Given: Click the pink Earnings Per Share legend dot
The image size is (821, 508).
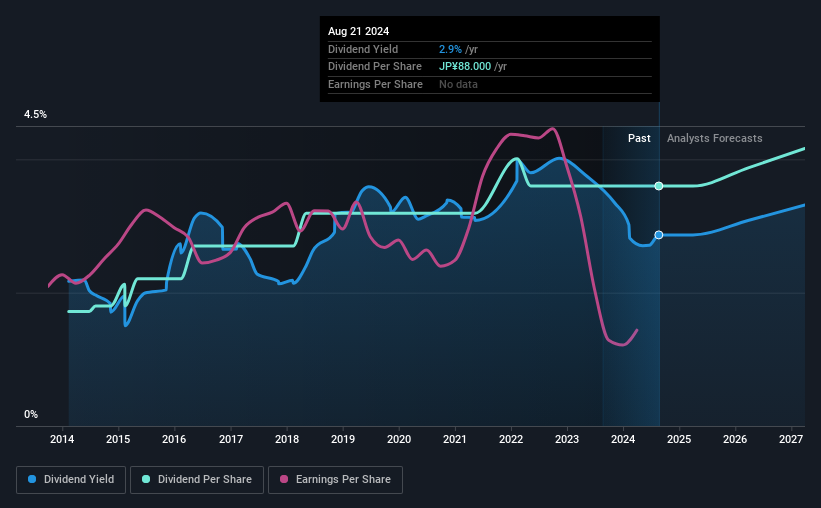Looking at the screenshot, I should click(x=284, y=479).
